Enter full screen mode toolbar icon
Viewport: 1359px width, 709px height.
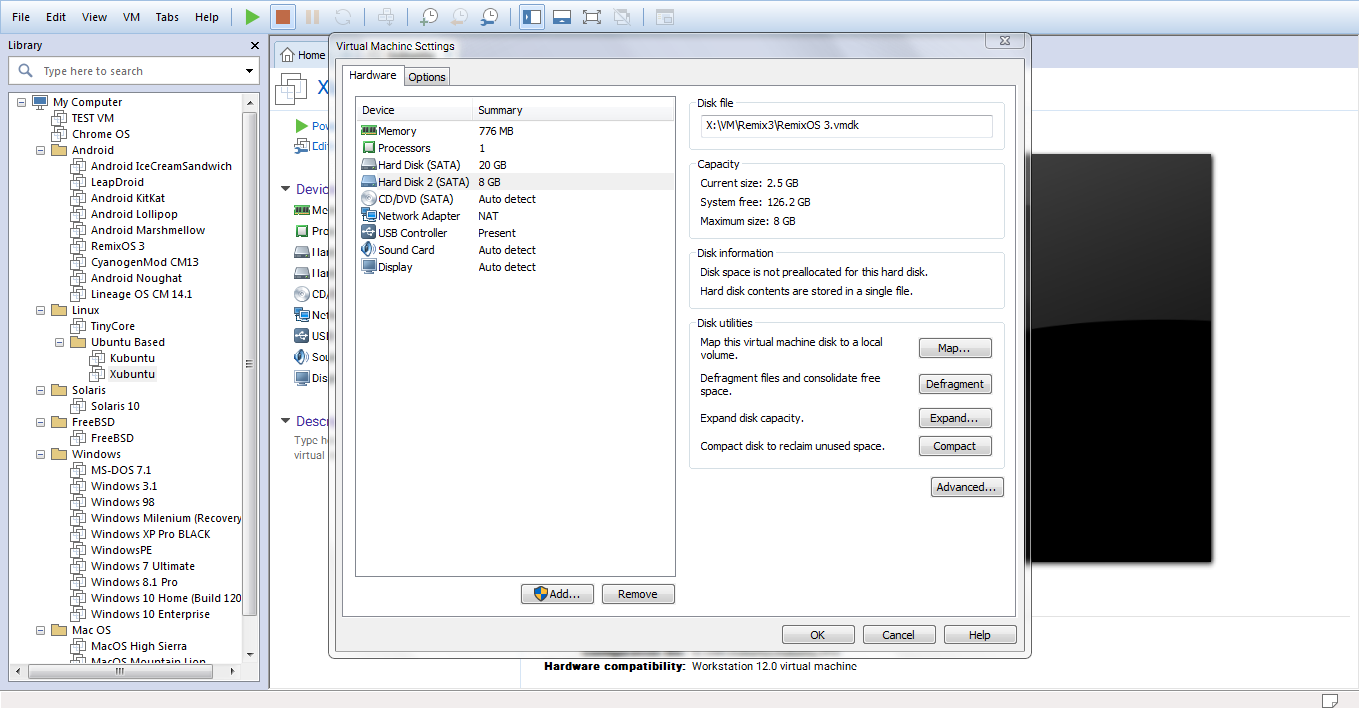591,17
